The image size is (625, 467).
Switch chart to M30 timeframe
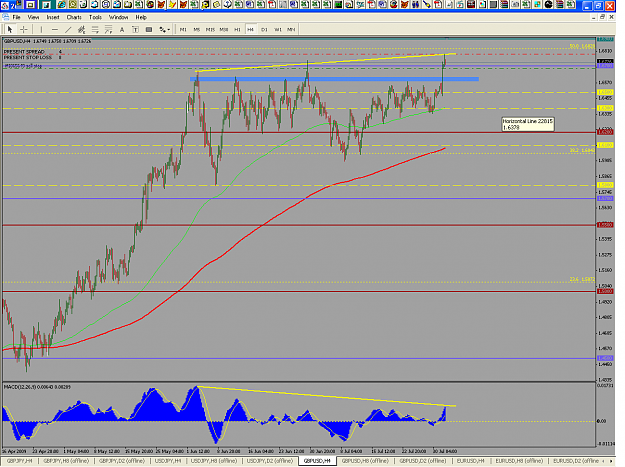(224, 29)
